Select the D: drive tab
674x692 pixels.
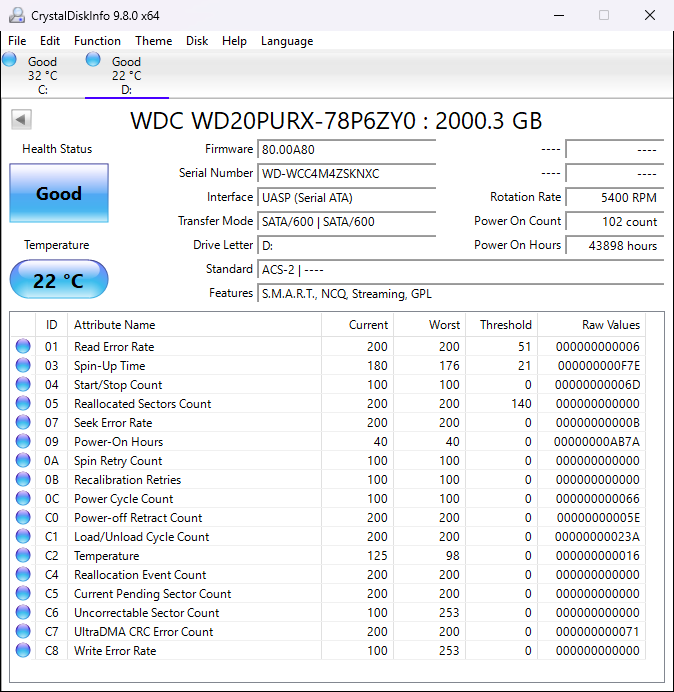tap(126, 75)
